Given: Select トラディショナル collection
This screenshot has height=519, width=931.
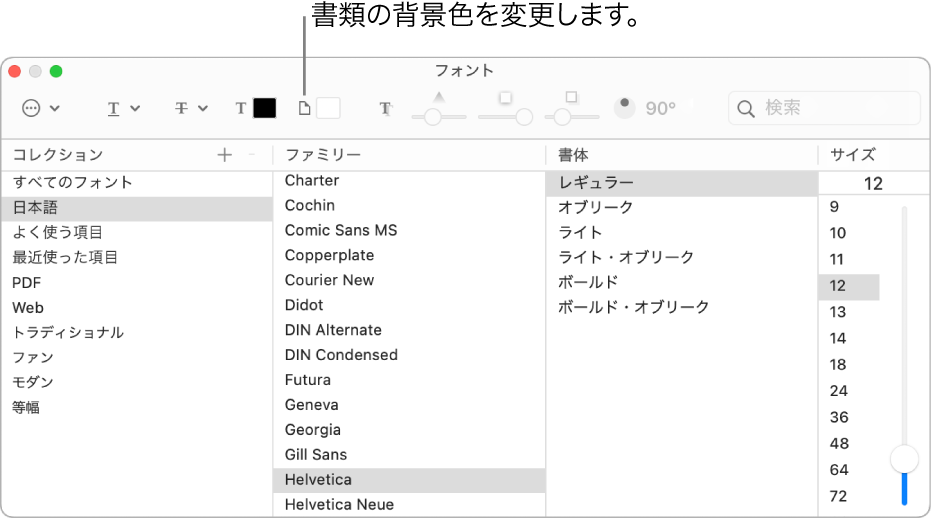Looking at the screenshot, I should [137, 333].
